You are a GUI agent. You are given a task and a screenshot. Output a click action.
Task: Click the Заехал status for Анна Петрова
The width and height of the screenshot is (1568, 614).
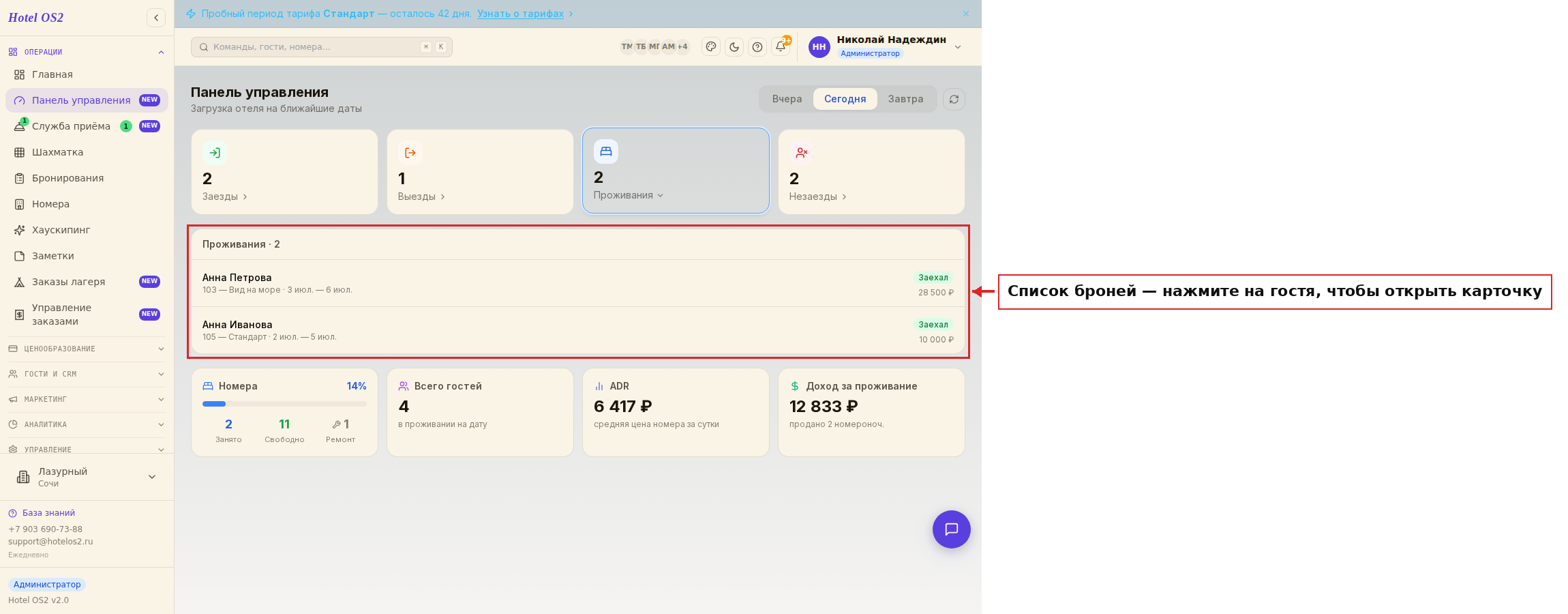tap(933, 278)
